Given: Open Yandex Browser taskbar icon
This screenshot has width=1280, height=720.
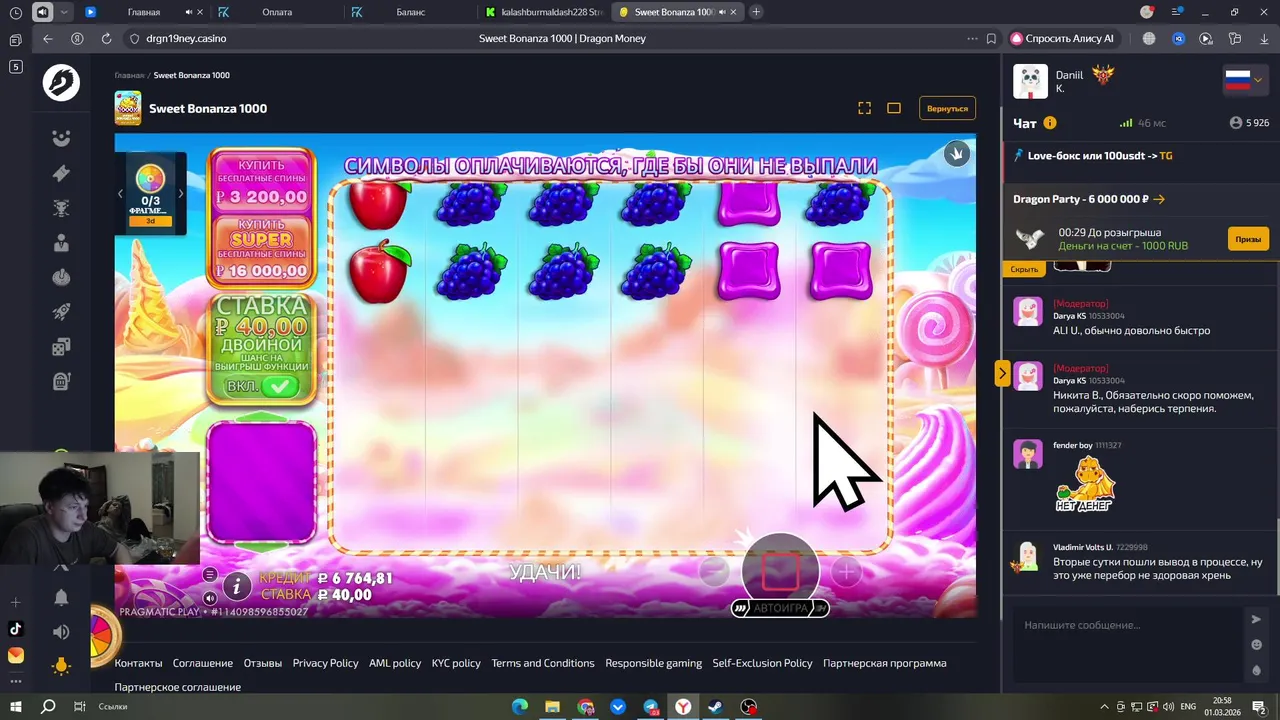Looking at the screenshot, I should pos(683,706).
